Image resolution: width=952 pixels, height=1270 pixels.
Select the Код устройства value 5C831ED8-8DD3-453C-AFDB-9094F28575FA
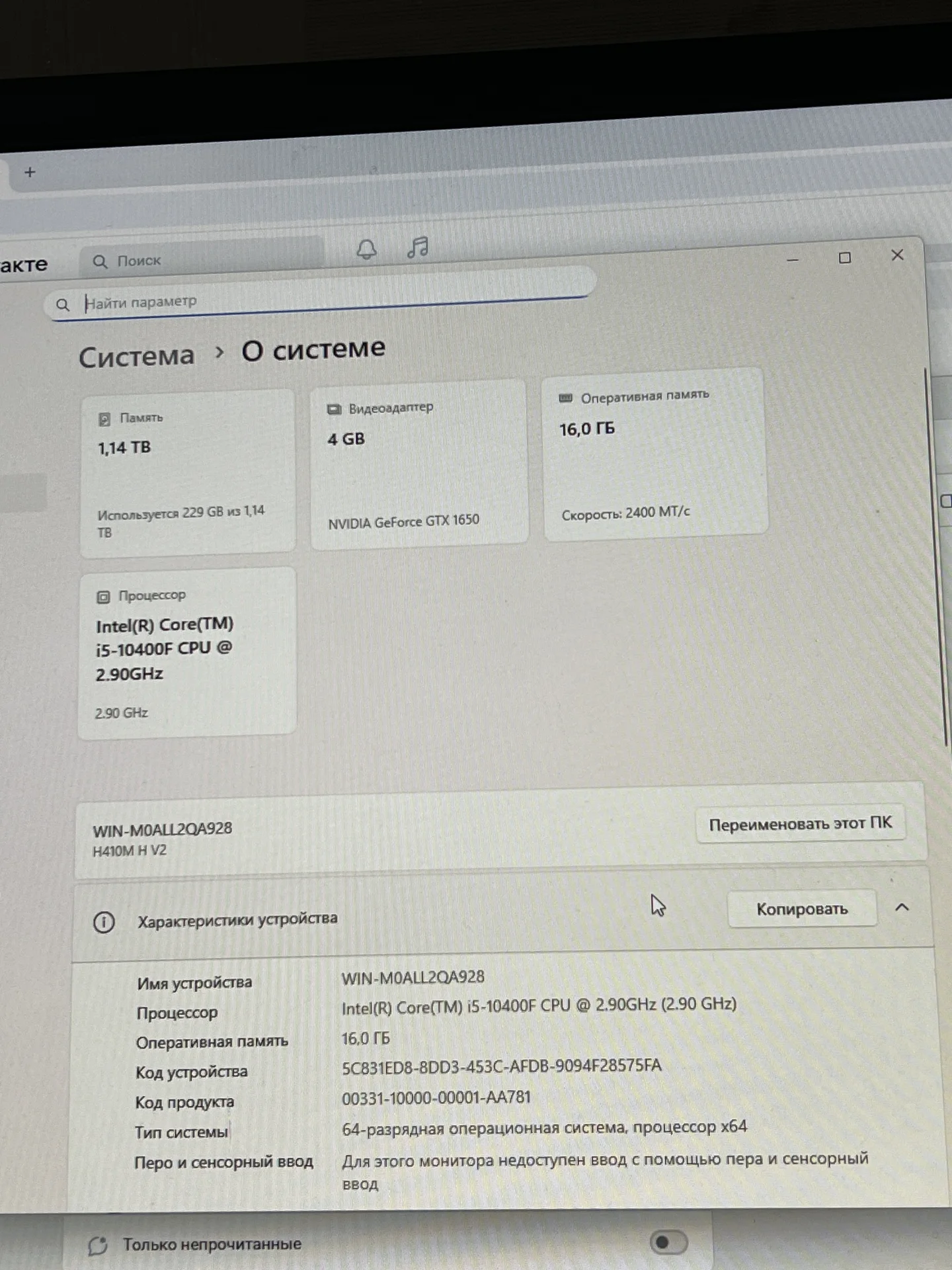pyautogui.click(x=502, y=1066)
